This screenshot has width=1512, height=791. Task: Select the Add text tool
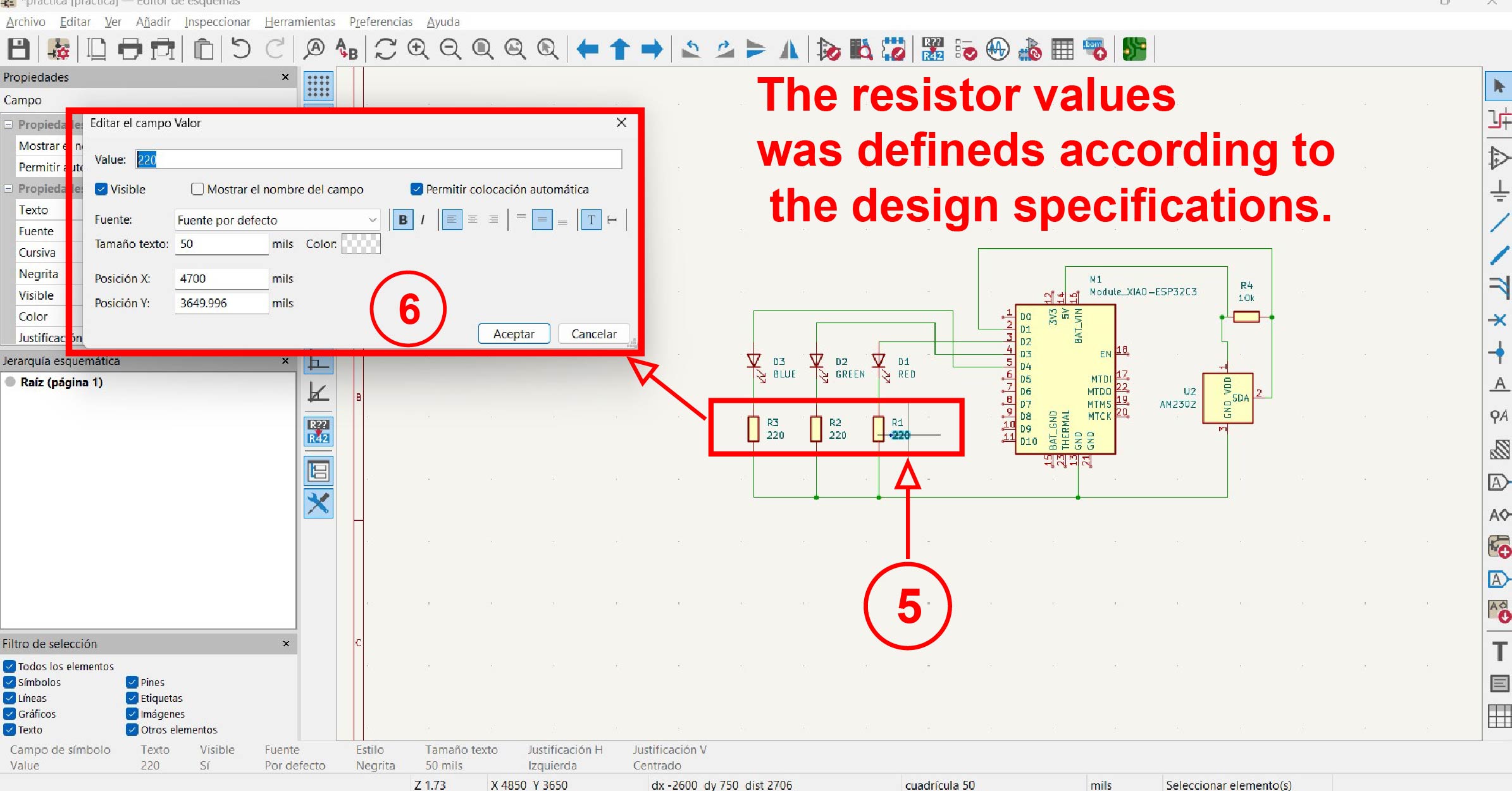click(1499, 650)
